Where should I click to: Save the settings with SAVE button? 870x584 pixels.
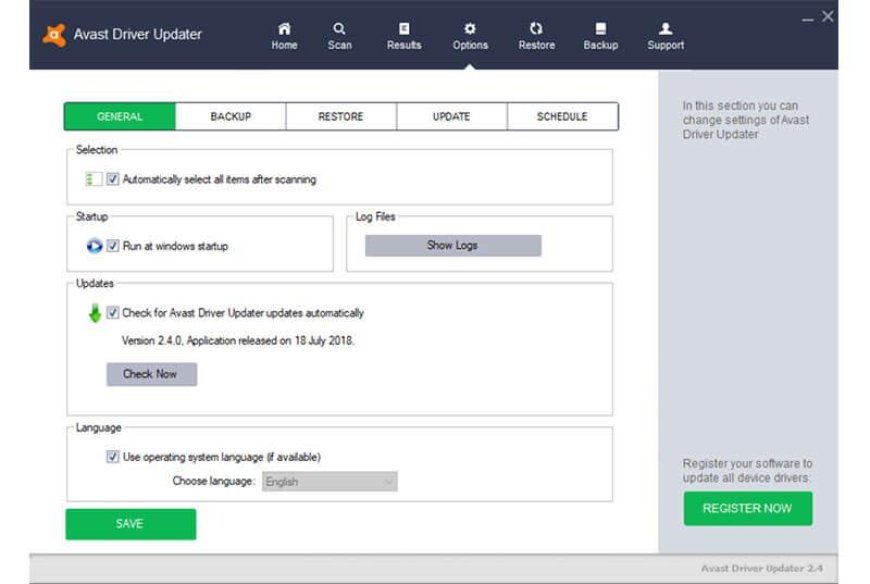point(130,524)
